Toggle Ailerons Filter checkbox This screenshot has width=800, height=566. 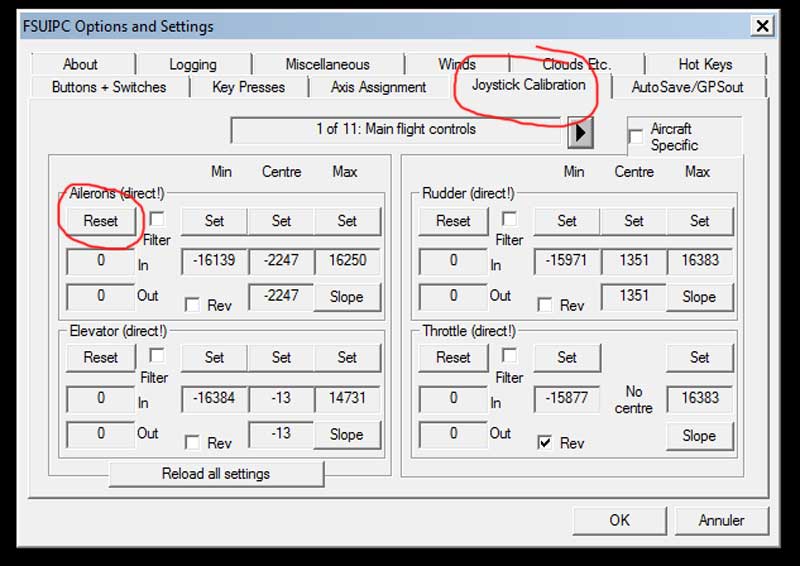157,219
